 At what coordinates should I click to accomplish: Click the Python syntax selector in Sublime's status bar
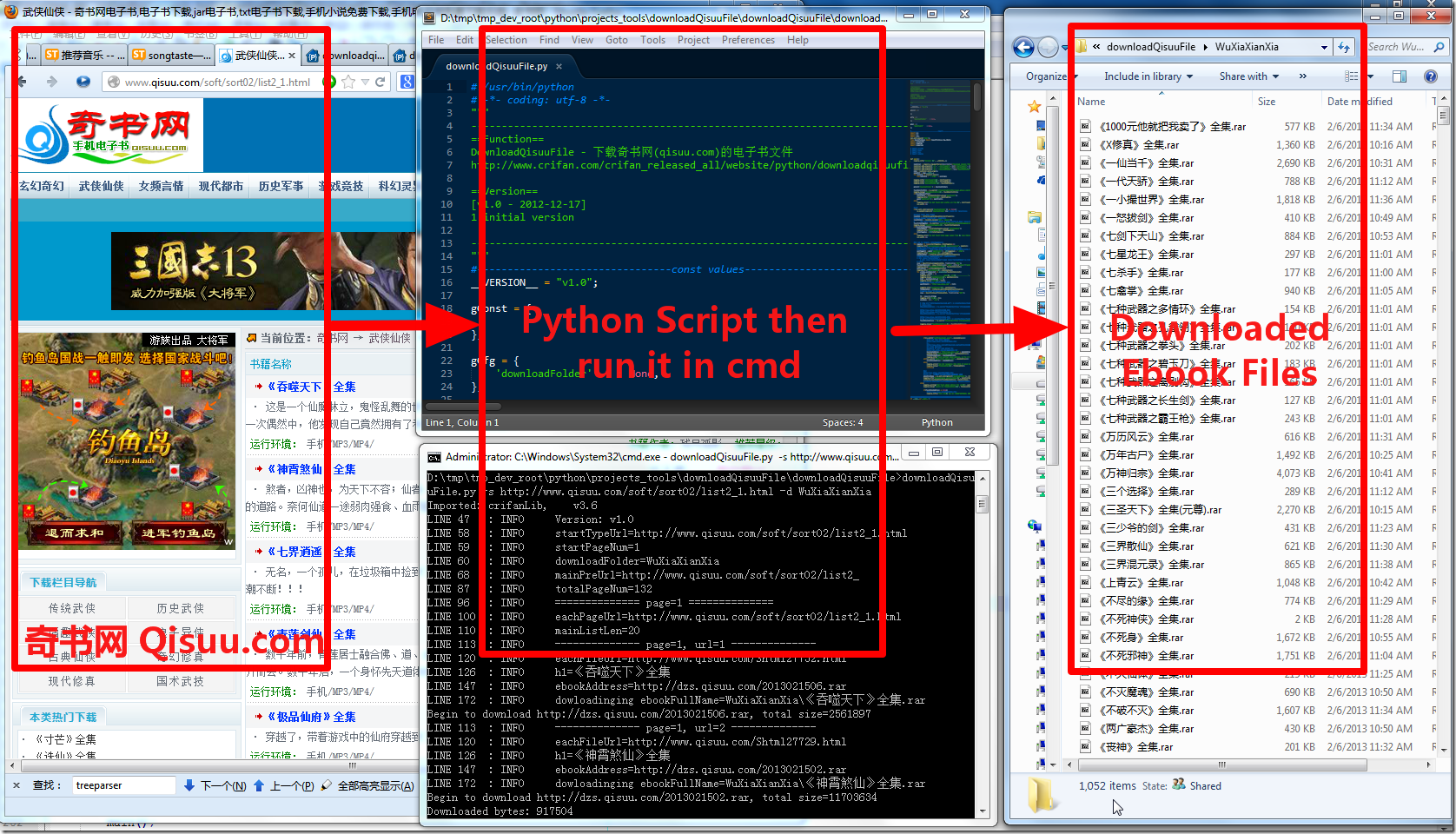coord(936,422)
